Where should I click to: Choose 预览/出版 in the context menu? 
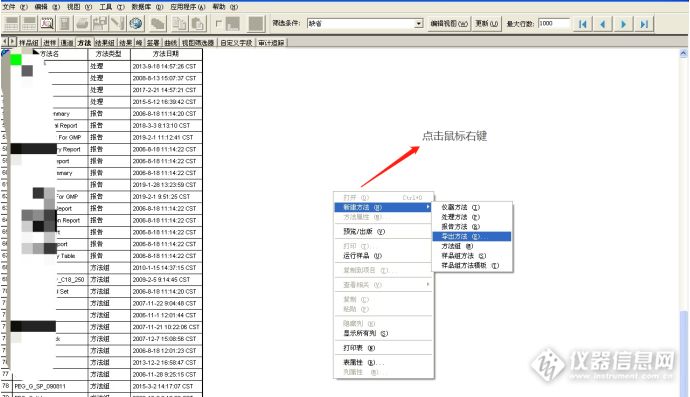click(x=383, y=231)
